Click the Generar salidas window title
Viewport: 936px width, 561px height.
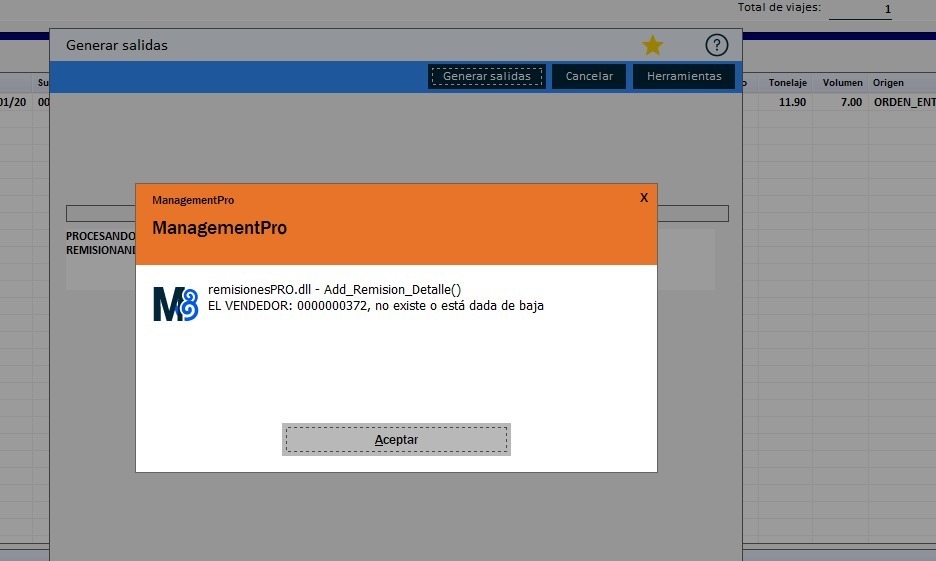click(x=117, y=45)
